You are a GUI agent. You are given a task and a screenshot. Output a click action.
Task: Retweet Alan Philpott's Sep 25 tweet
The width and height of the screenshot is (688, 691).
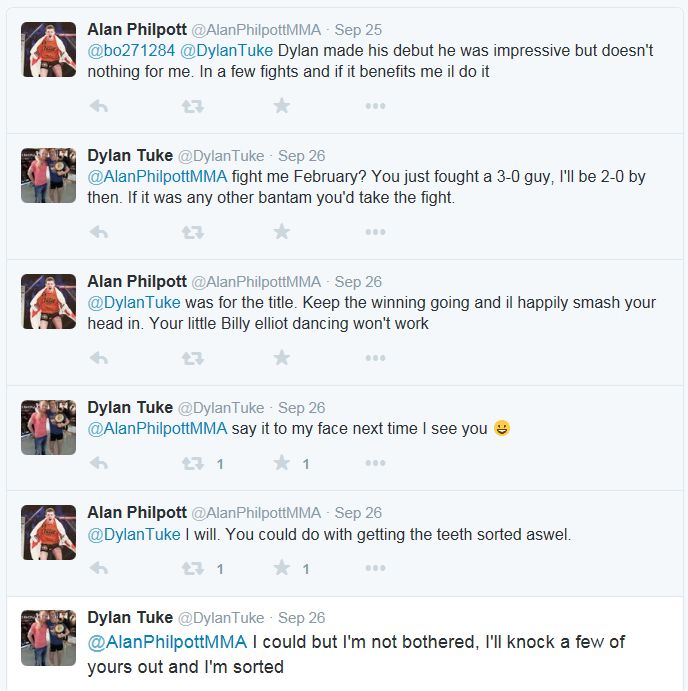click(x=193, y=106)
